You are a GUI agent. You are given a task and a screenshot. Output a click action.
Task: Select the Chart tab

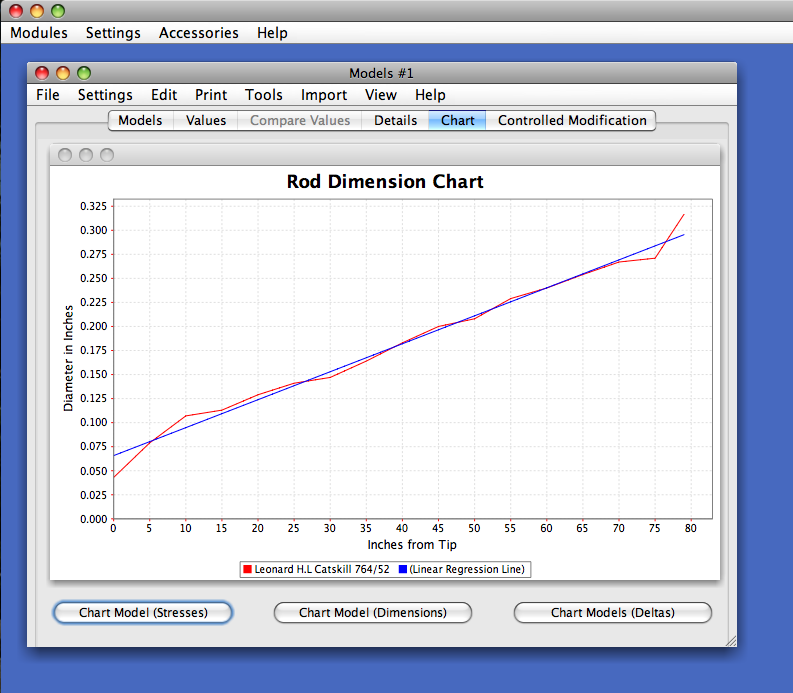pos(458,120)
